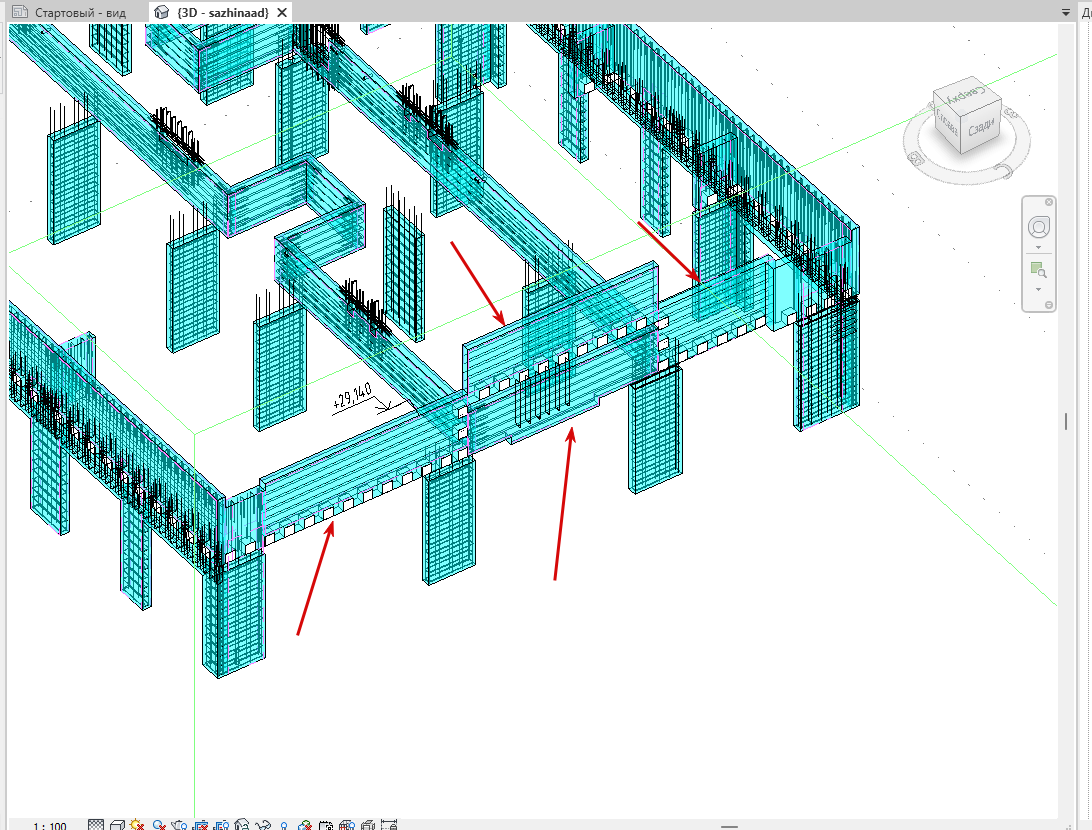
Task: Open the view scale 1 : 100 selector
Action: coord(49,826)
